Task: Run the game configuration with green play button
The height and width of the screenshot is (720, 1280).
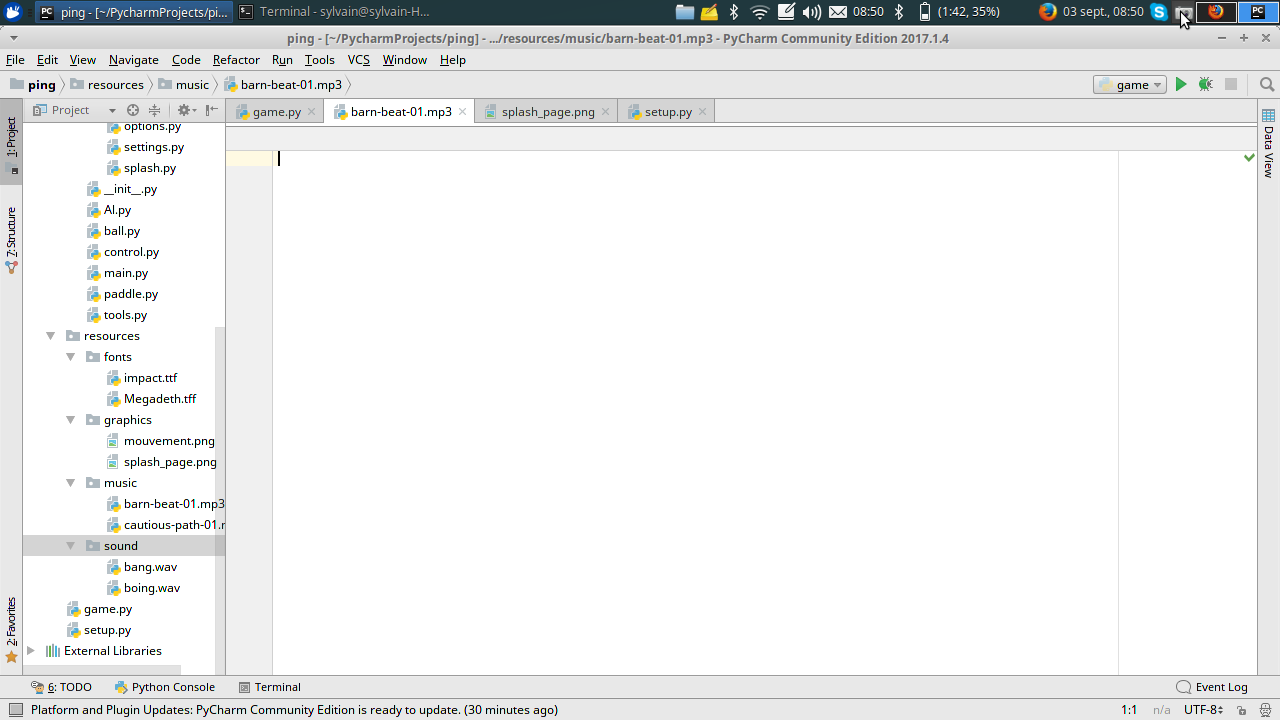Action: [x=1181, y=85]
